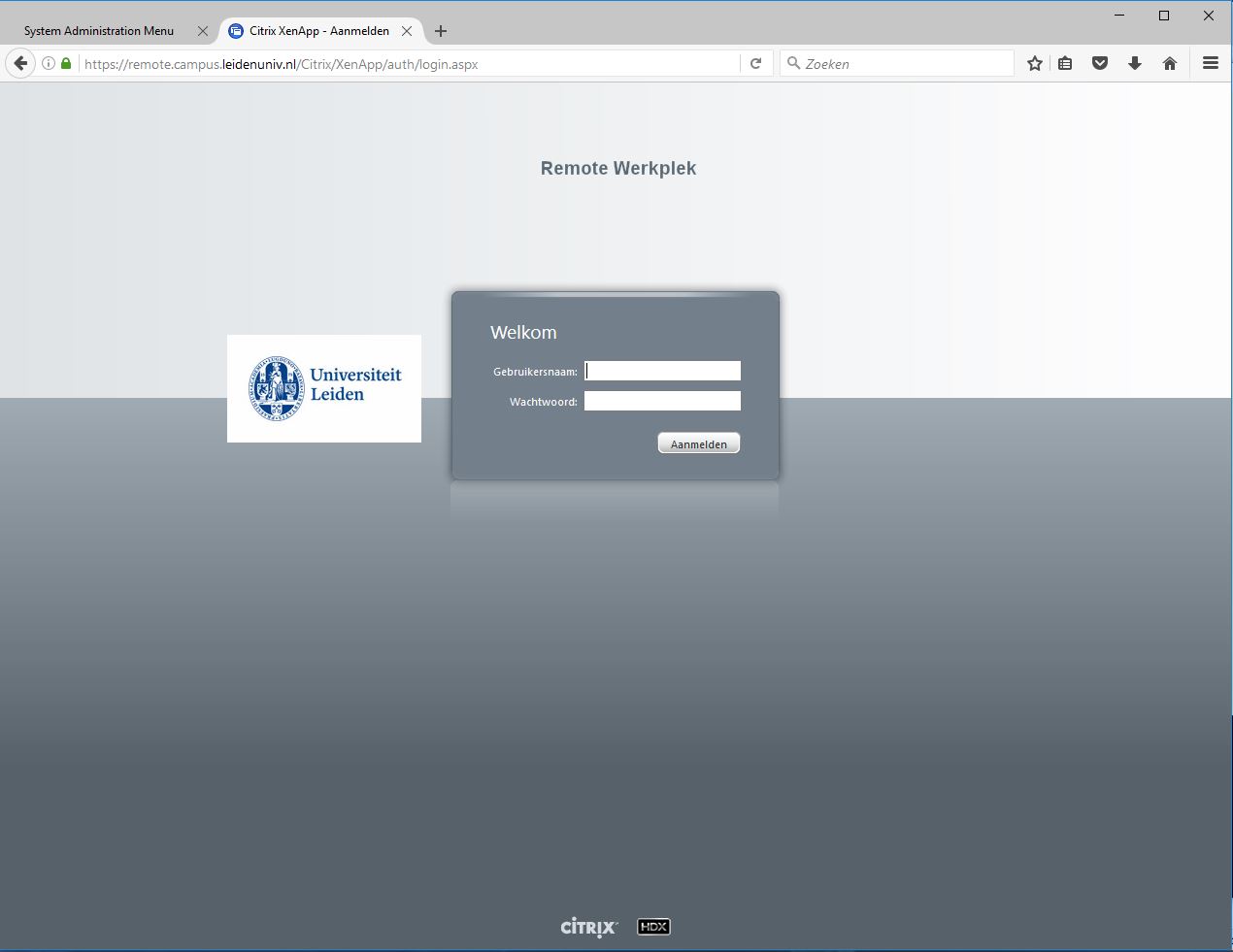Bookmark this page with the star icon
Screen dimensions: 1233x952
[x=1035, y=64]
